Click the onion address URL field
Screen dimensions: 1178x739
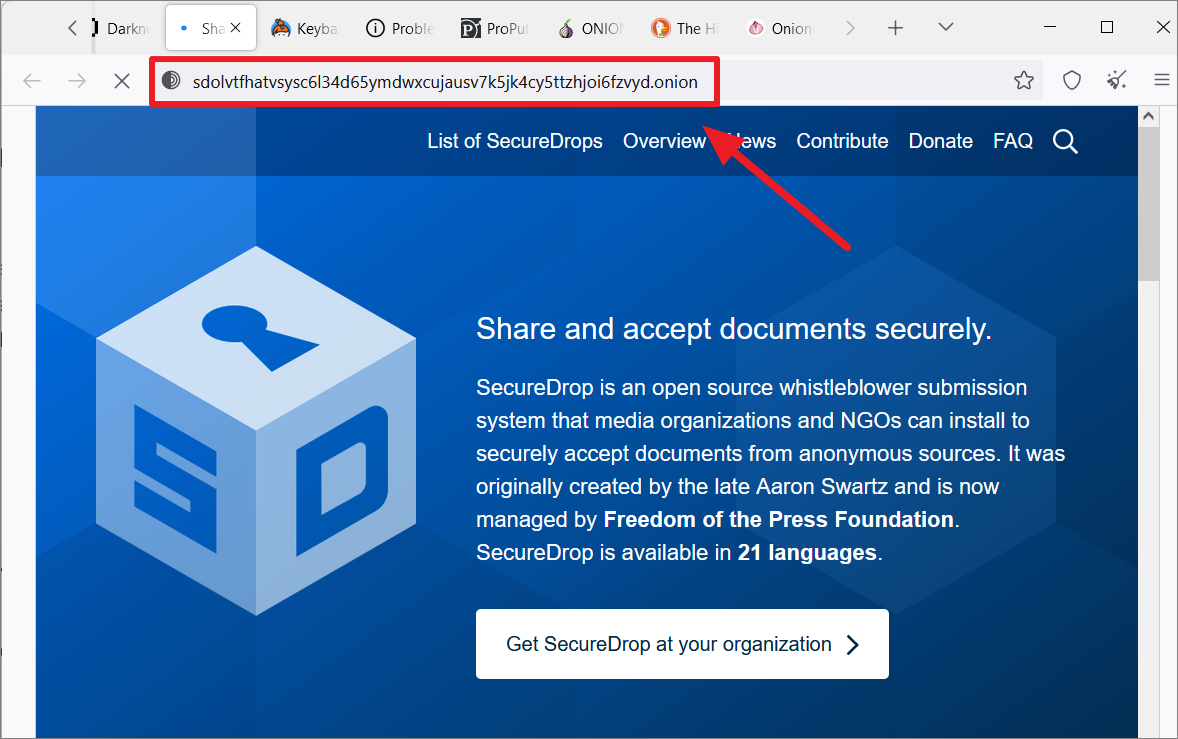(x=445, y=81)
